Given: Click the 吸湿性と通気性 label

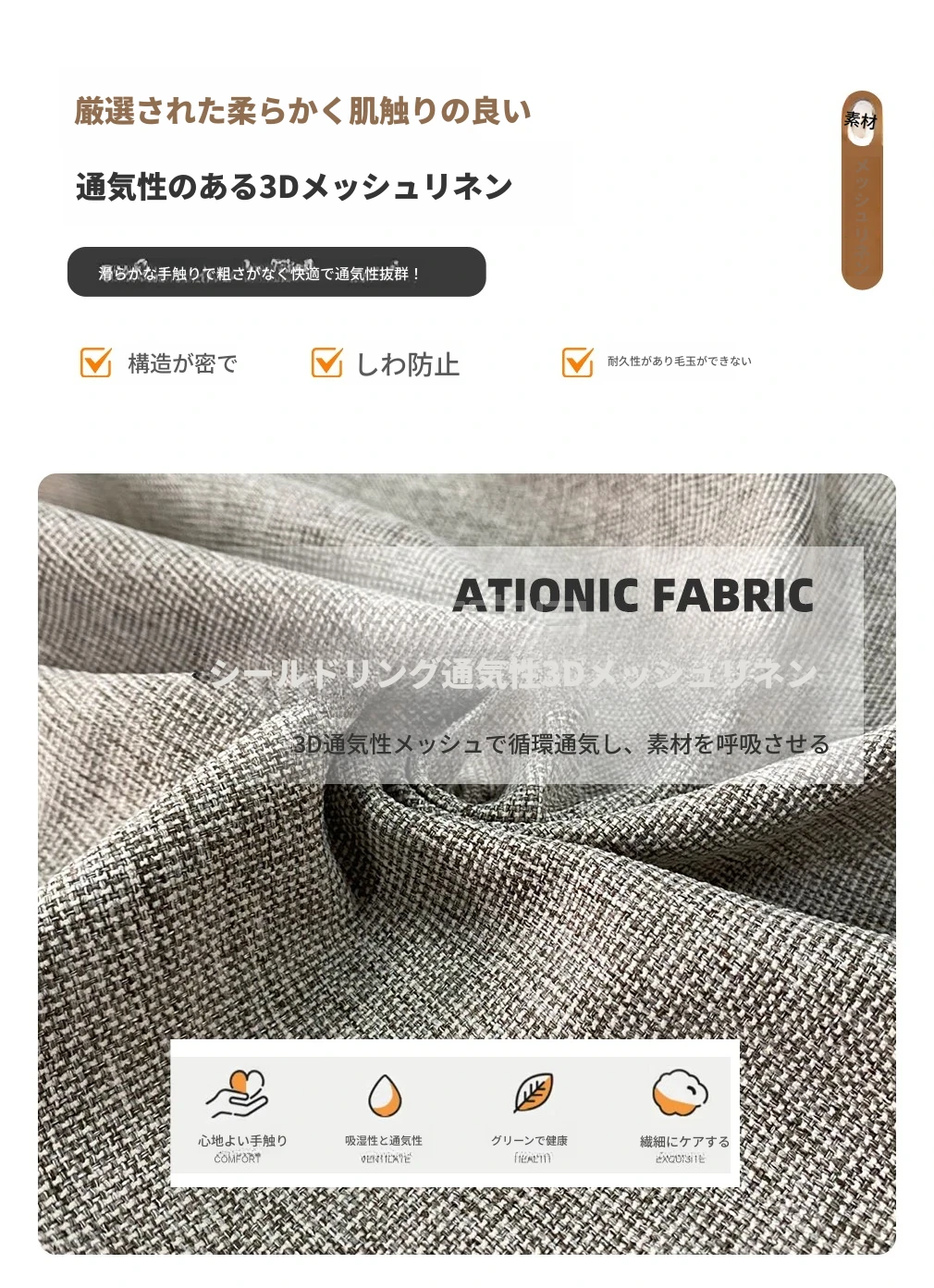Looking at the screenshot, I should tap(384, 1141).
